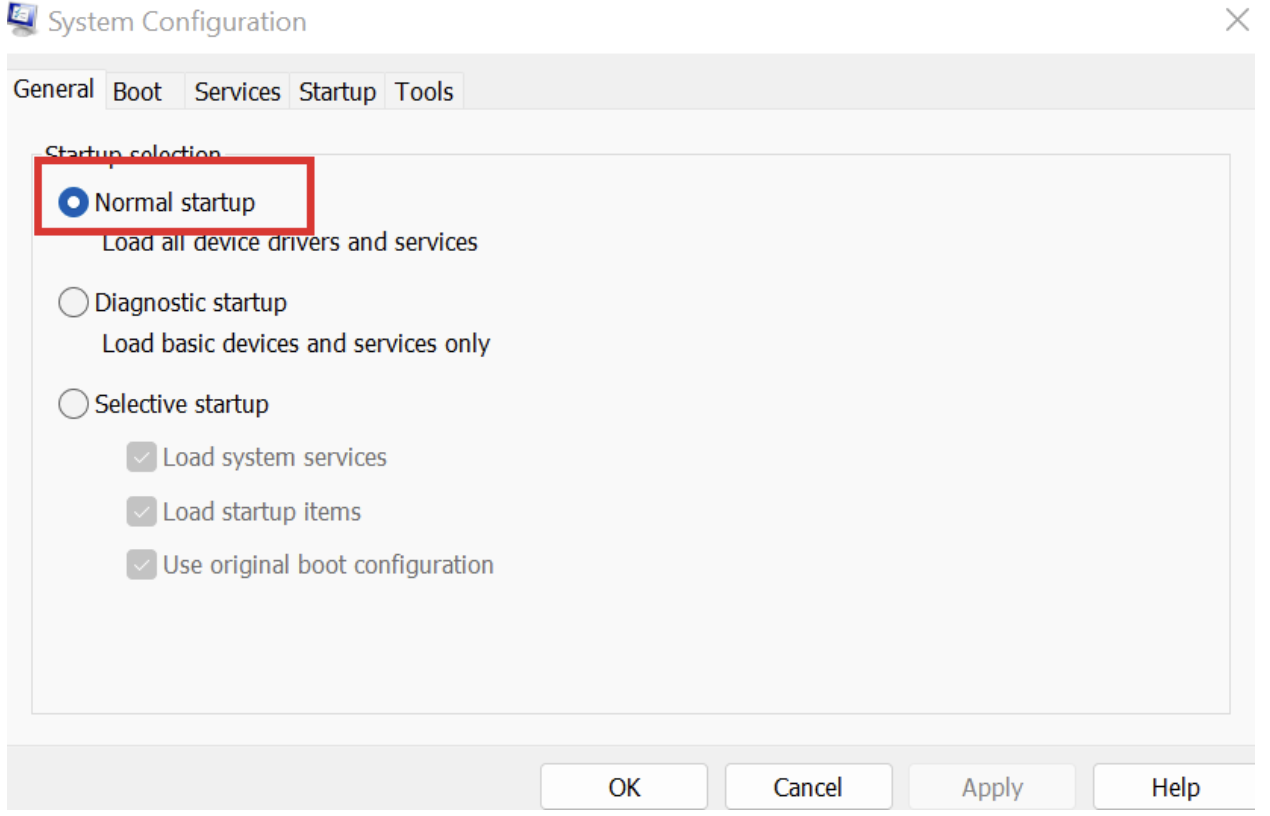
Task: Open Help for System Configuration
Action: pos(1176,786)
